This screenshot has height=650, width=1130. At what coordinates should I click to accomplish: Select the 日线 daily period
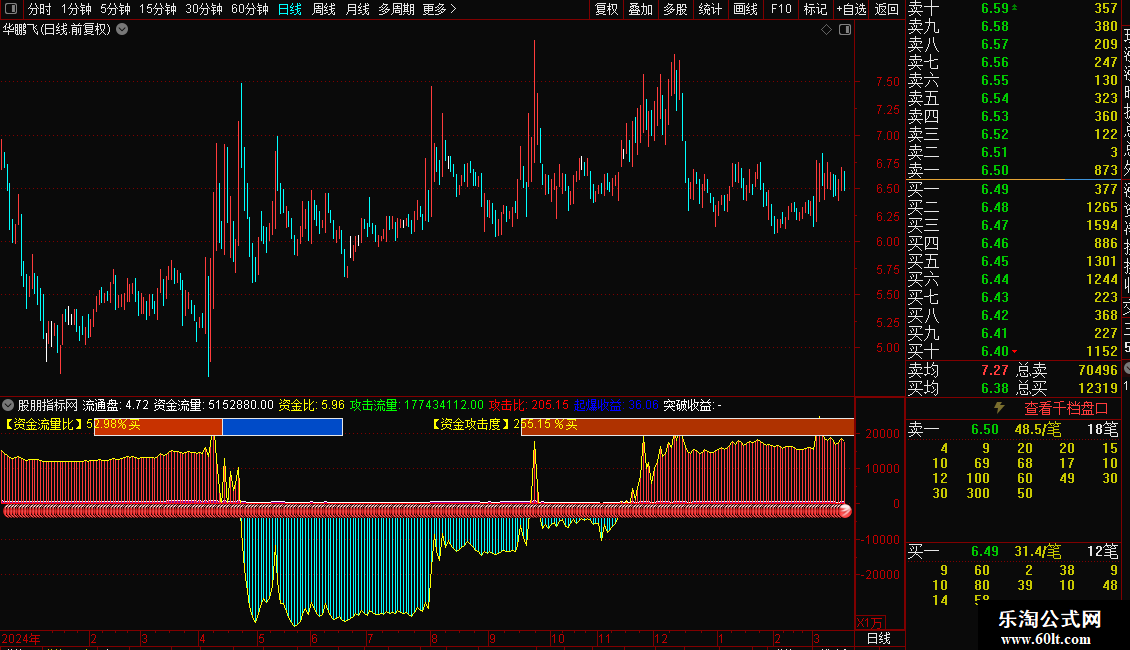coord(290,9)
